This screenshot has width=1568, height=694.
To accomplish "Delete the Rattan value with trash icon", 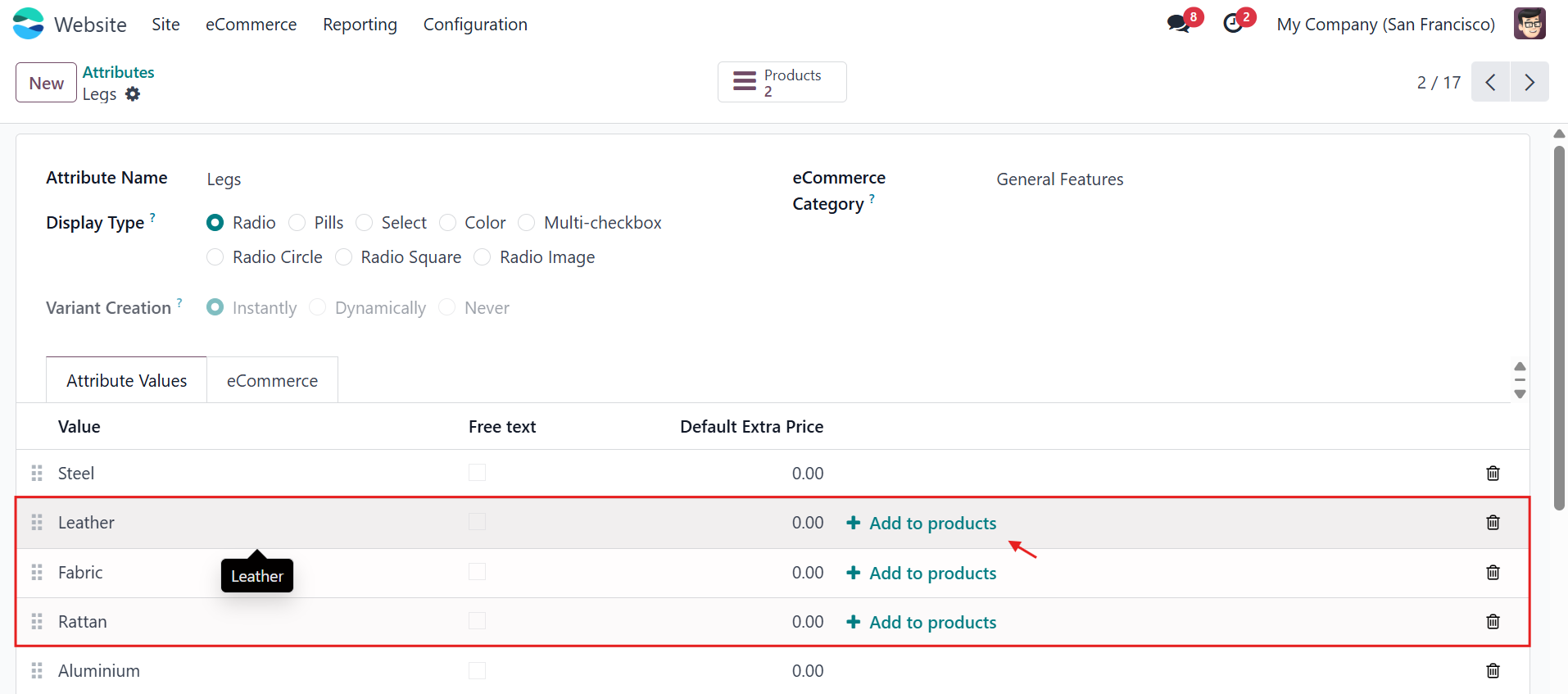I will tap(1493, 622).
